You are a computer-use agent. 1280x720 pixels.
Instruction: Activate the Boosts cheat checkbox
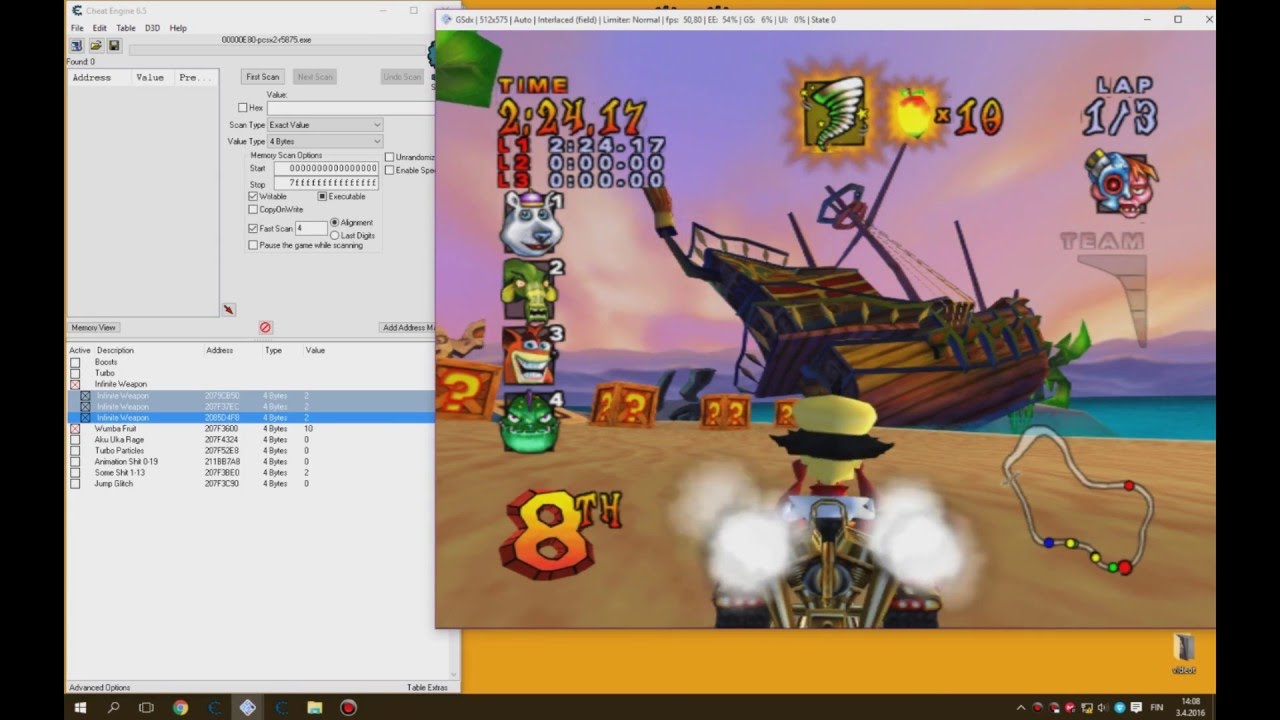click(75, 362)
